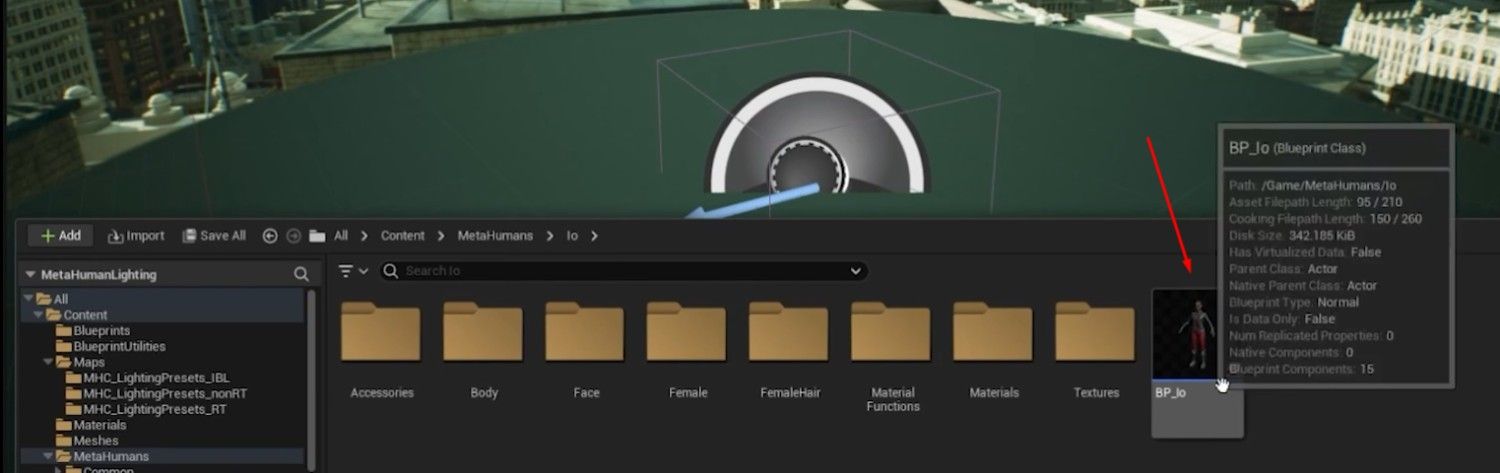
Task: Expand the chevron after the Content breadcrumb
Action: coord(442,236)
